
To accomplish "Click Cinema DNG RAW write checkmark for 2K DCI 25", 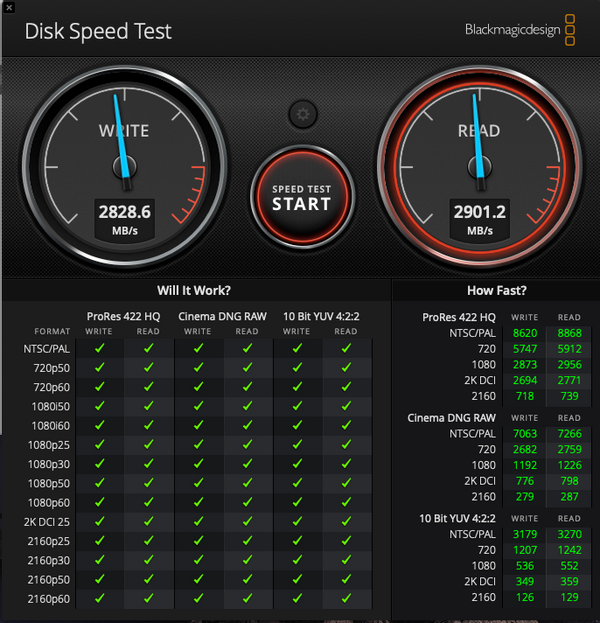I will tap(198, 521).
